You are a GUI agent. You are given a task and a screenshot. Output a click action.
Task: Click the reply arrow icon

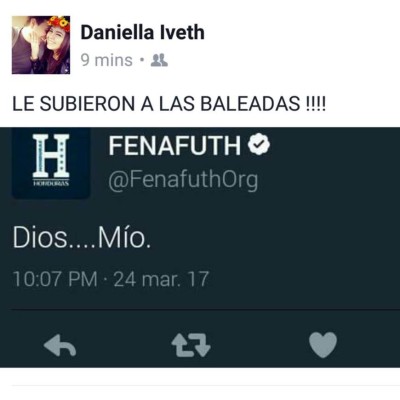pos(60,346)
